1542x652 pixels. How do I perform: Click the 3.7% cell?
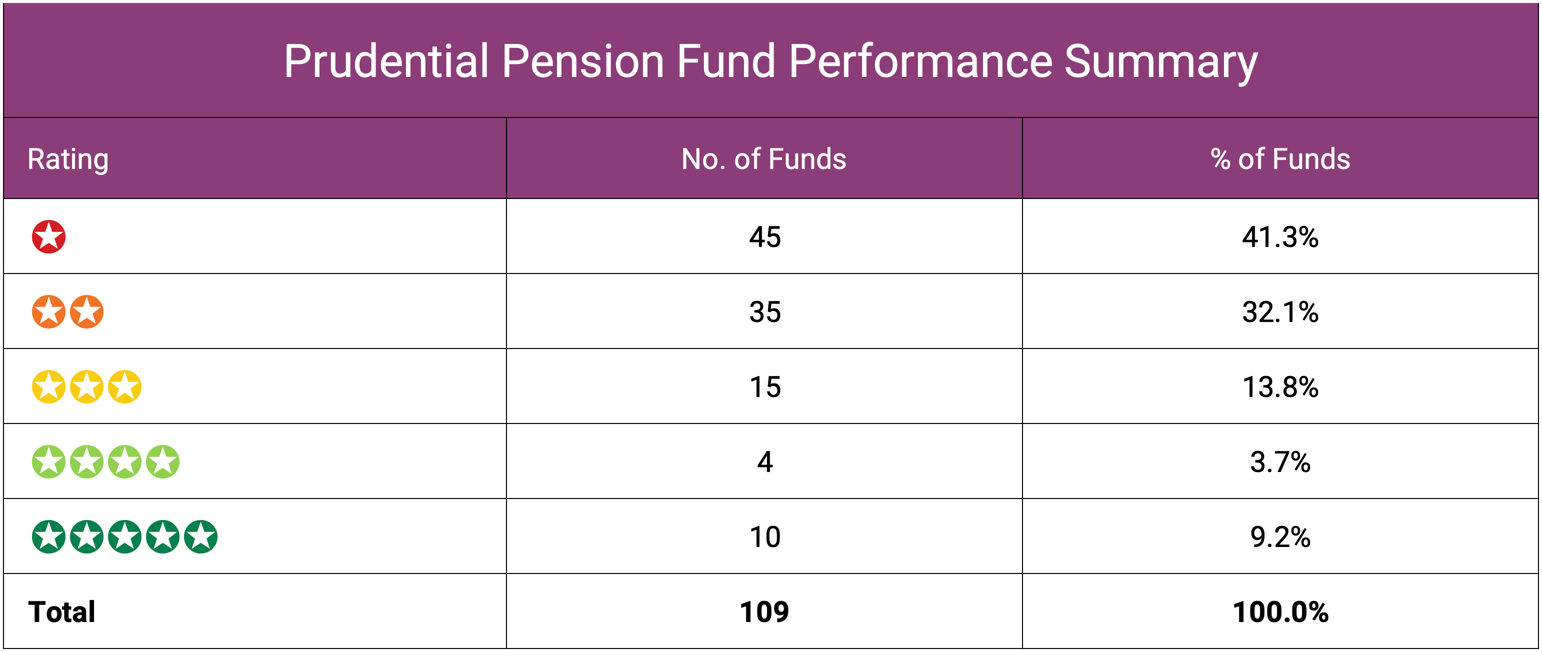(x=1280, y=462)
